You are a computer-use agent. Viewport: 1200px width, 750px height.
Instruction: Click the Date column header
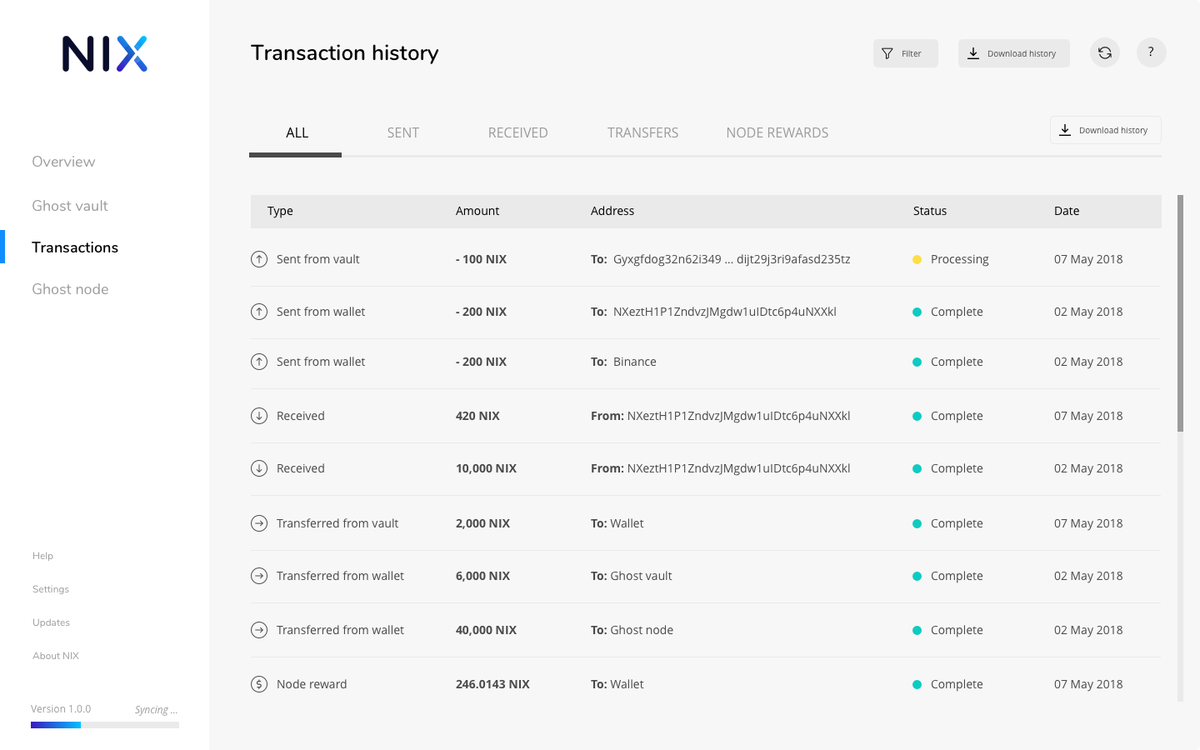click(x=1067, y=211)
